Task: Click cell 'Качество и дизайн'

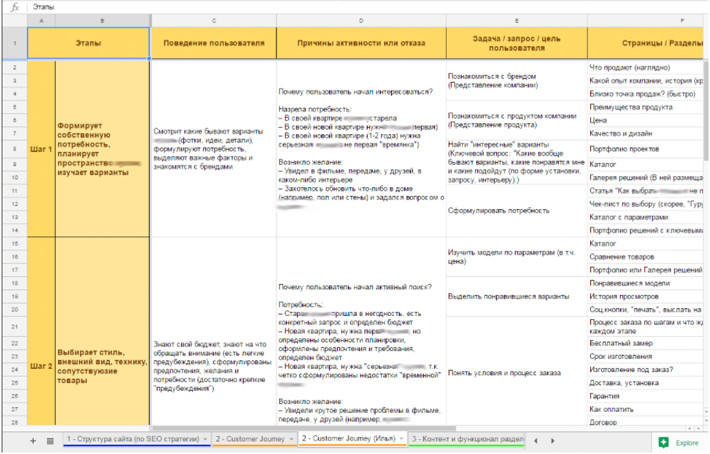Action: pyautogui.click(x=645, y=134)
